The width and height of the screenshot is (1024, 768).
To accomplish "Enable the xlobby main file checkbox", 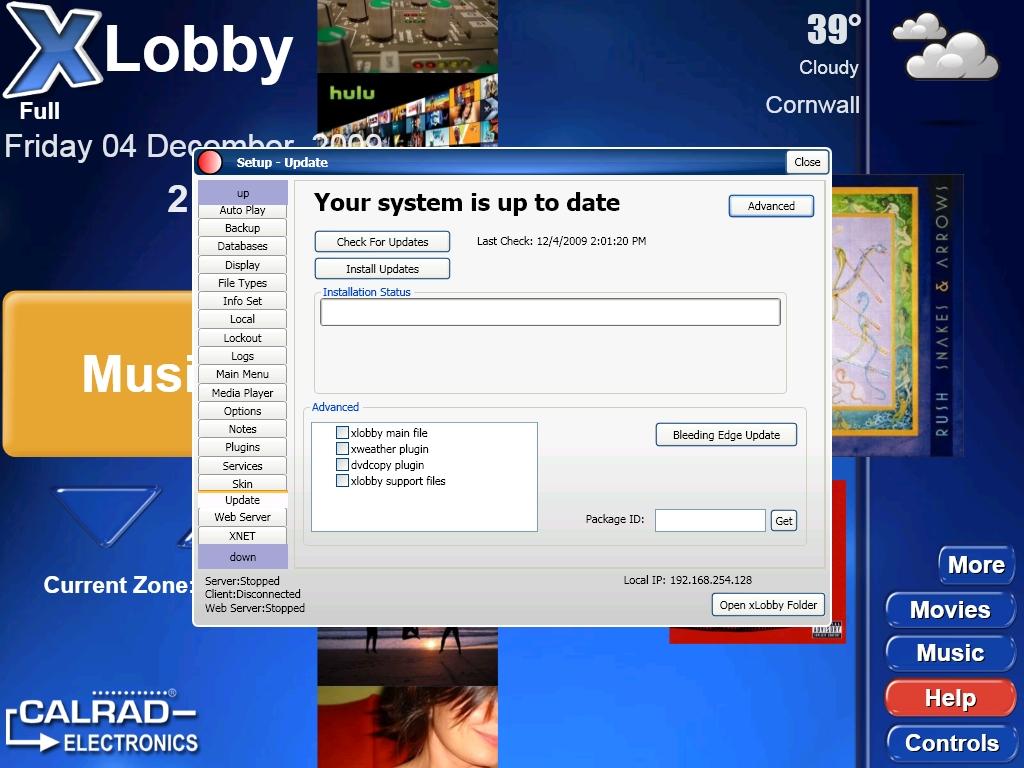I will click(x=343, y=433).
